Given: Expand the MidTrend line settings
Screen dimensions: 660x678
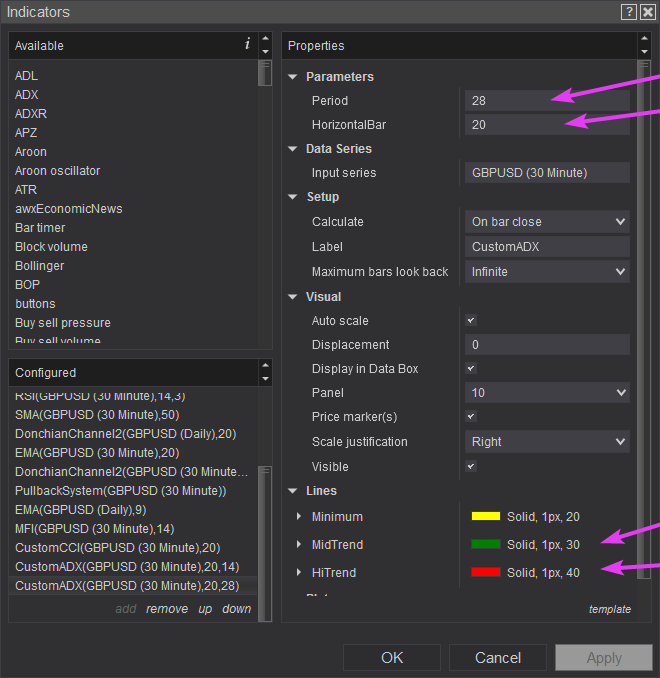Looking at the screenshot, I should tap(299, 544).
